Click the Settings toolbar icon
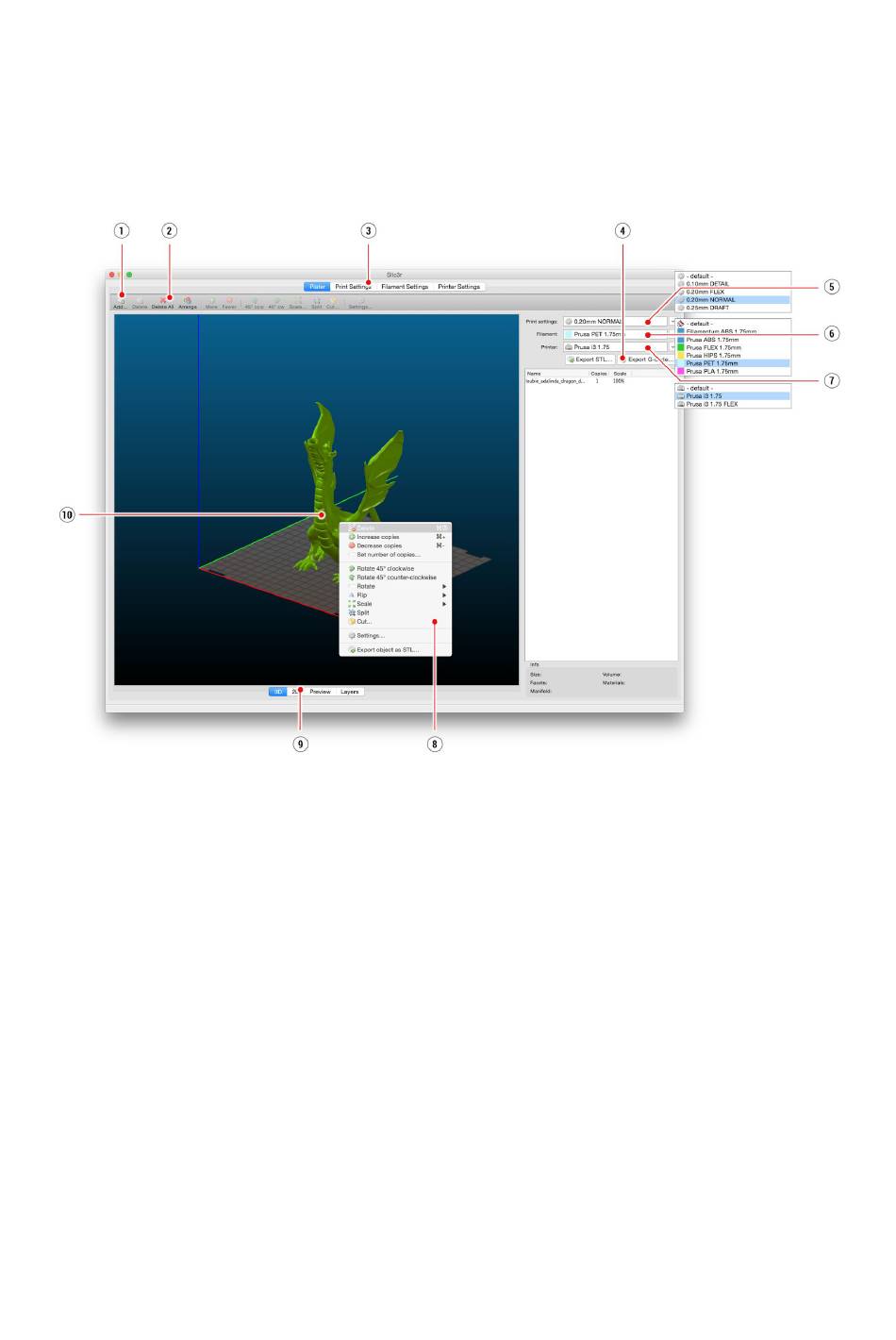The width and height of the screenshot is (896, 1340). pos(359,303)
